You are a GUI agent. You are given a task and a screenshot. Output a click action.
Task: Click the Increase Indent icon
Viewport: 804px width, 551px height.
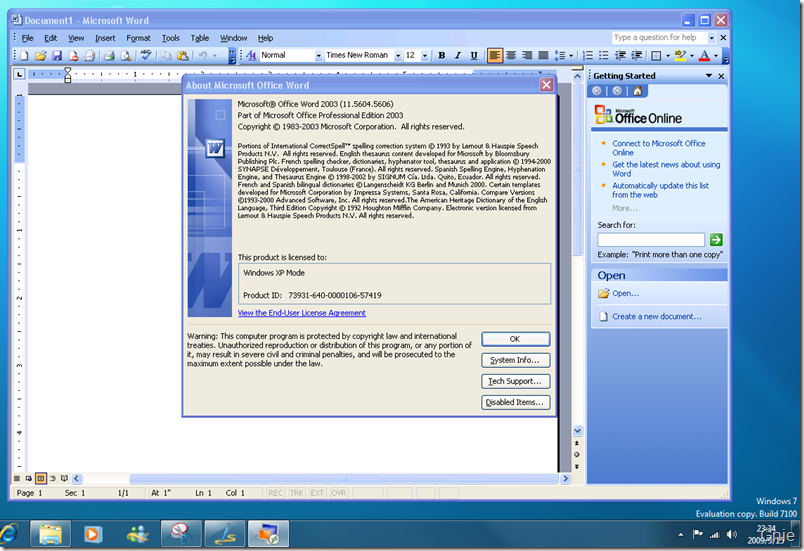click(636, 55)
